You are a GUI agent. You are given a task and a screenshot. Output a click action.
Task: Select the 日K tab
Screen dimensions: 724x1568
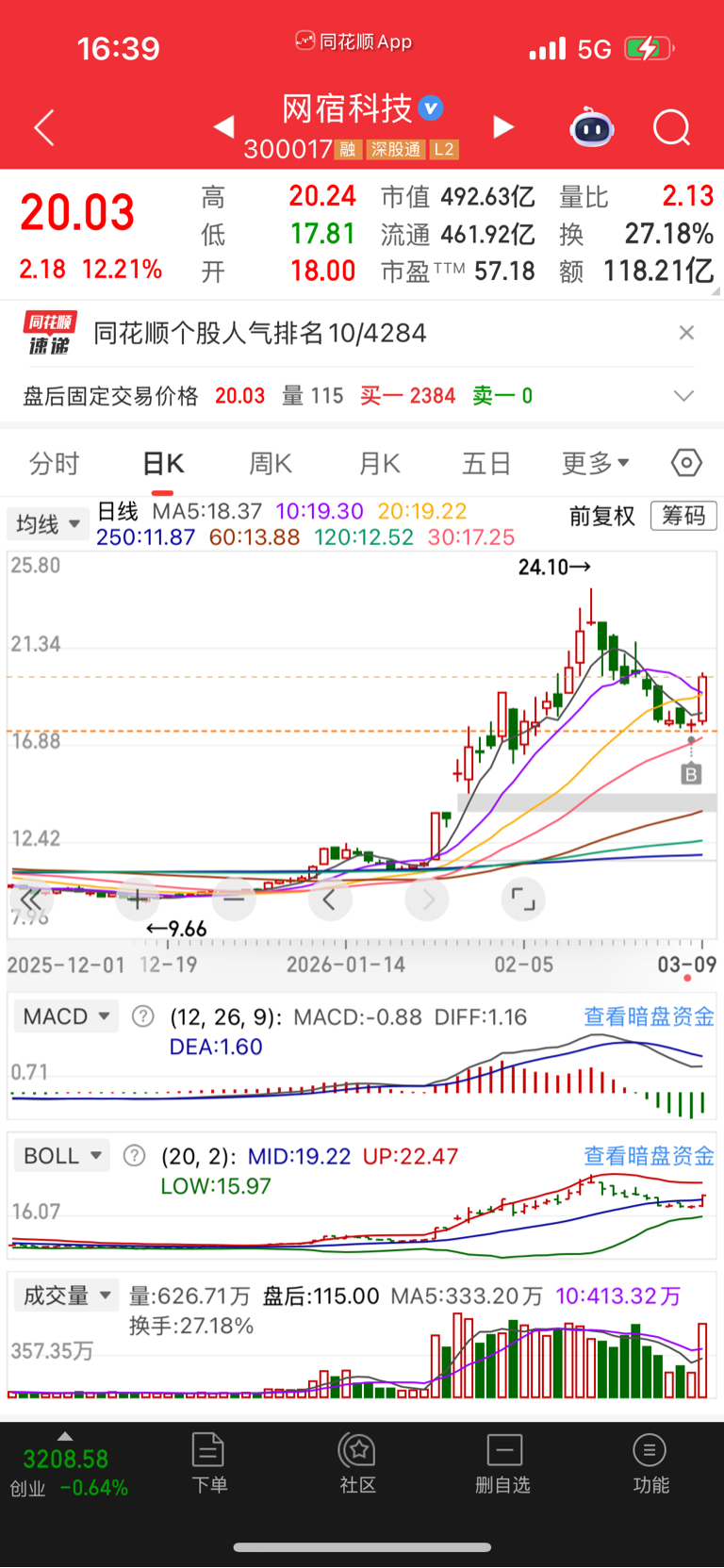[x=163, y=464]
